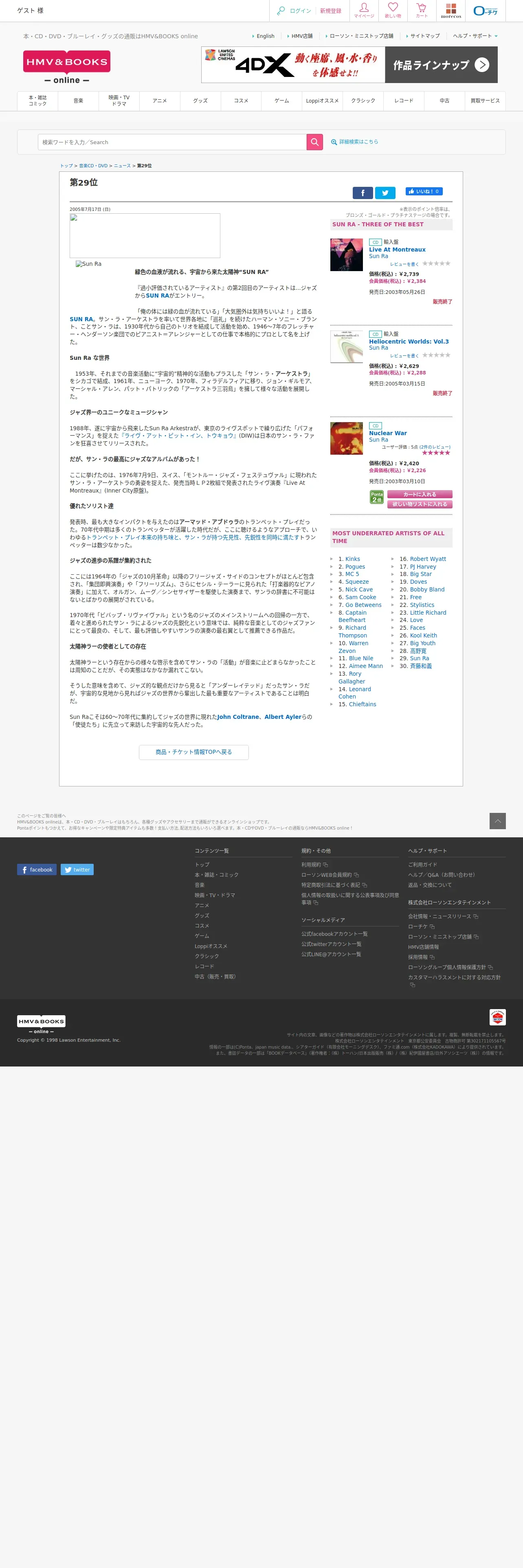Open the Live At Montreaux cover thumbnail
523x1568 pixels.
pyautogui.click(x=347, y=254)
